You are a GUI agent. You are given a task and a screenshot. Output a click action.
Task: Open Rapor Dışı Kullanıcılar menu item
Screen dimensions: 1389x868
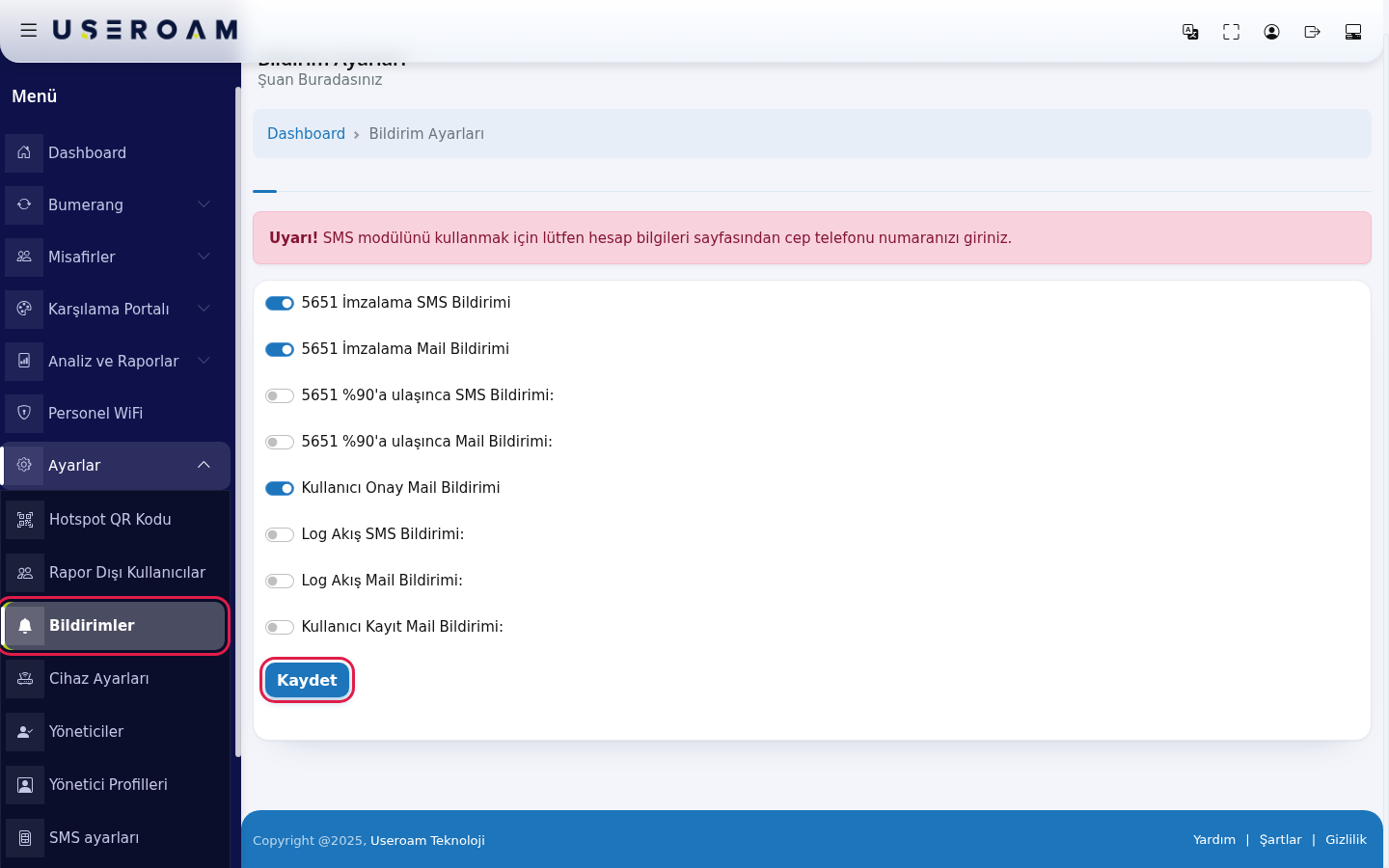coord(116,573)
